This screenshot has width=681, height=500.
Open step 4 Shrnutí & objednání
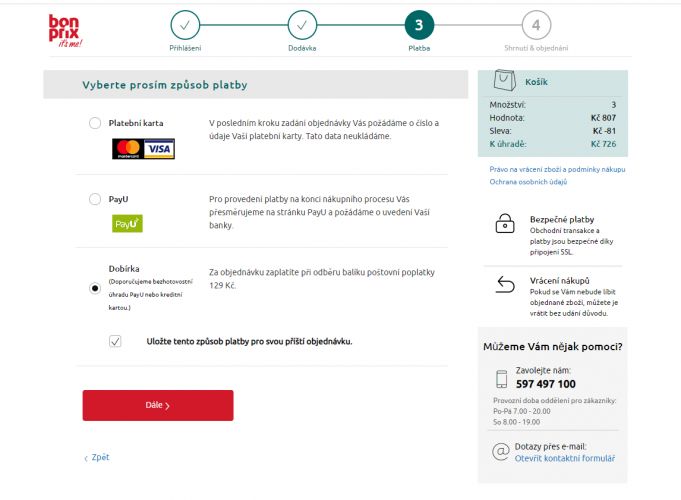(536, 25)
